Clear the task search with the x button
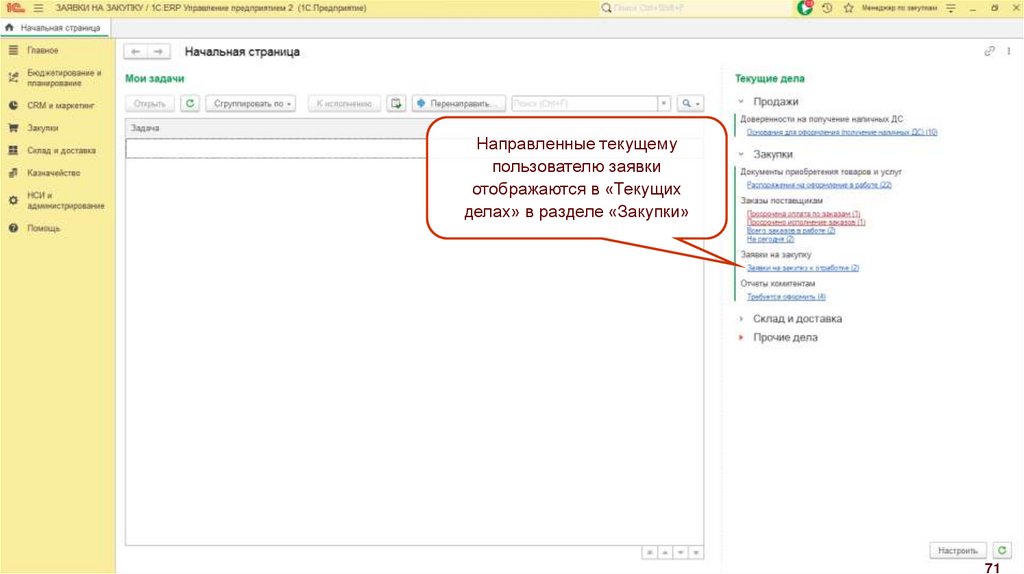The height and width of the screenshot is (574, 1024). [x=664, y=104]
